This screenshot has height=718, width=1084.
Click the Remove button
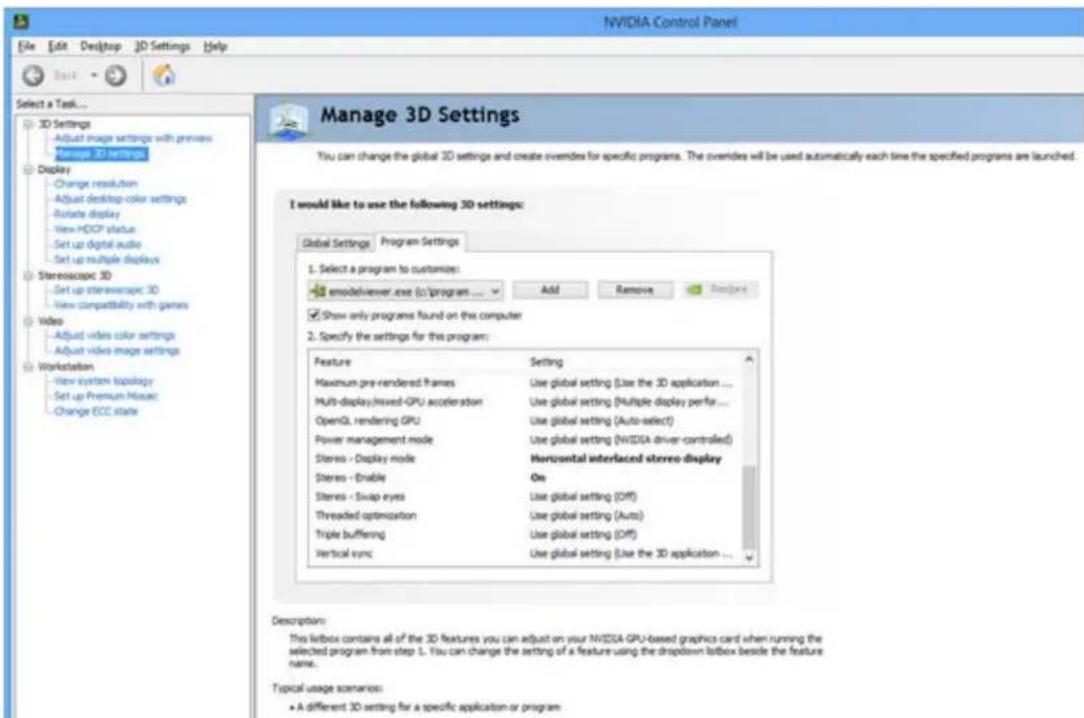(x=635, y=290)
